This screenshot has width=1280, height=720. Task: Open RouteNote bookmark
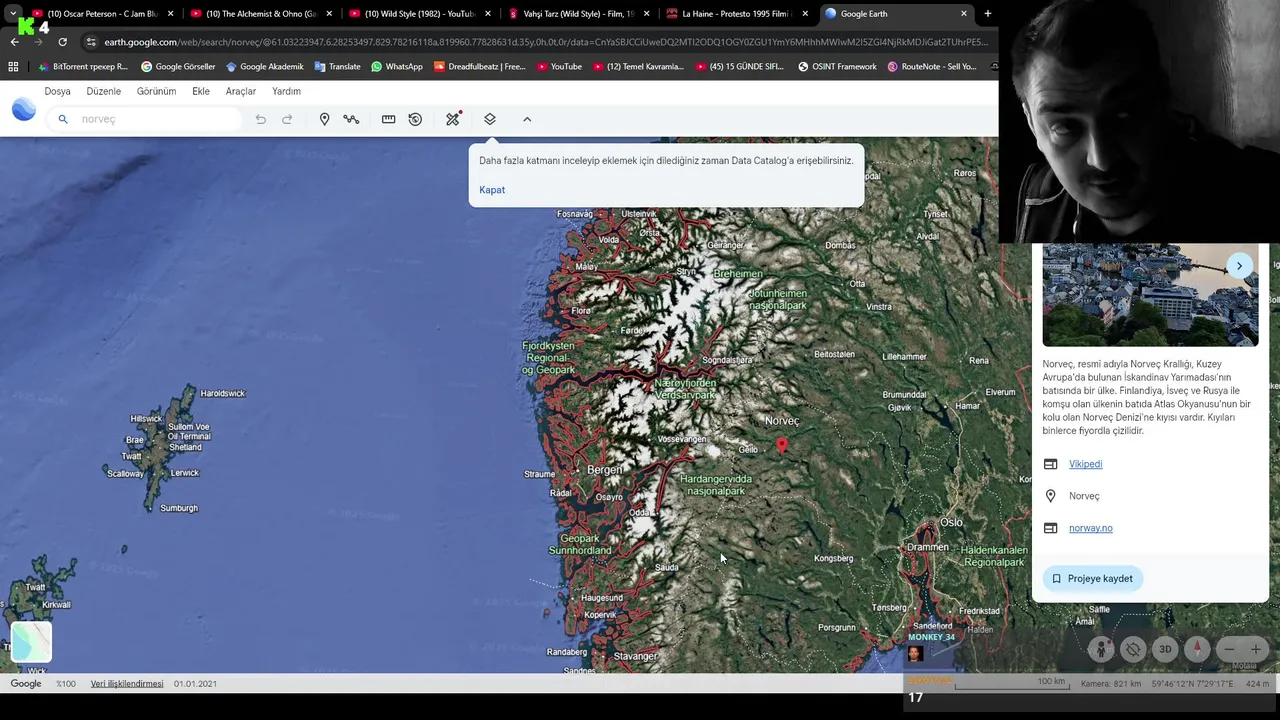pos(932,67)
